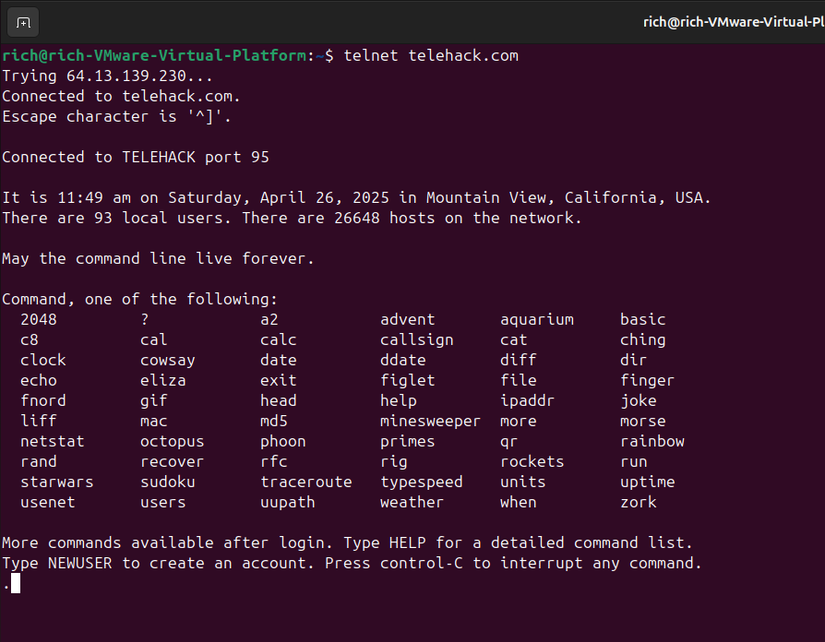Click the 'minesweeper' command name
This screenshot has height=642, width=825.
pos(430,421)
